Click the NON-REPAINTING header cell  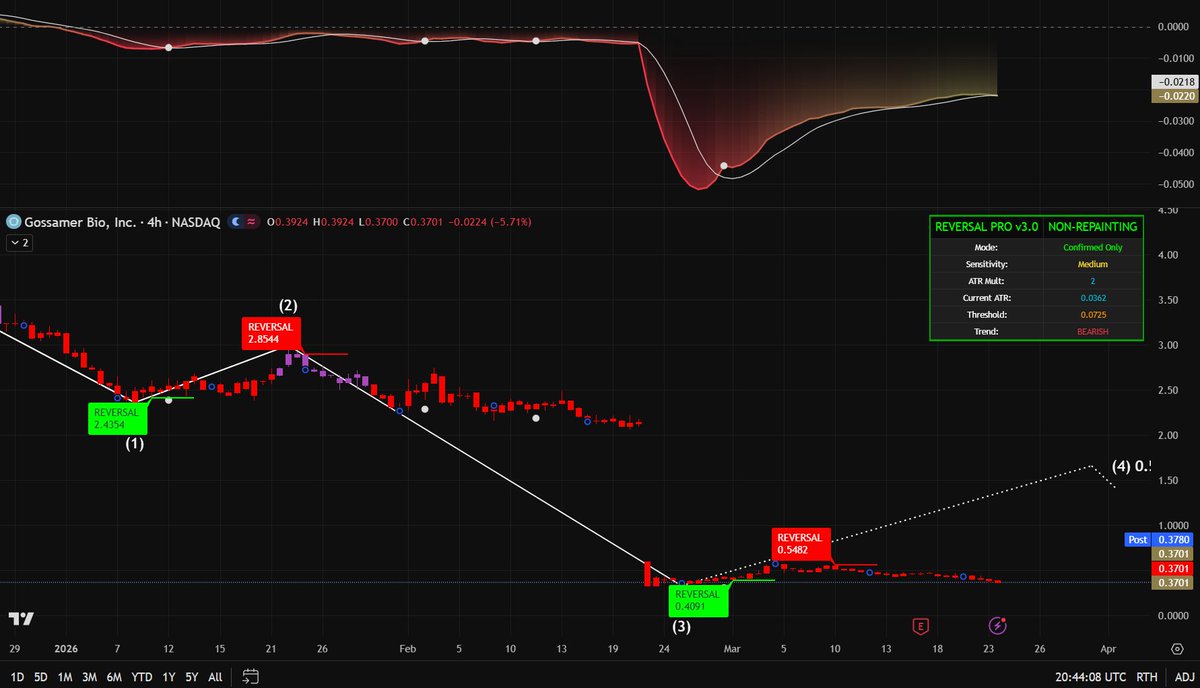1091,227
